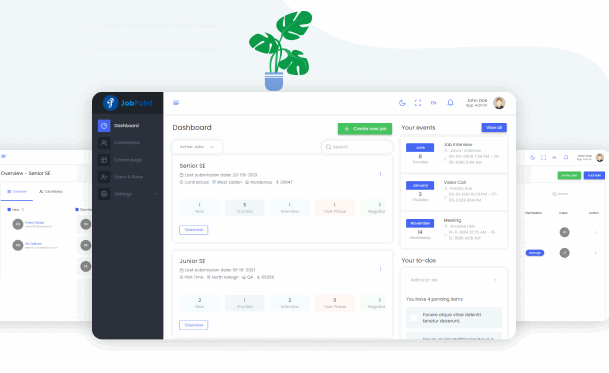Open Senior SE job options menu
This screenshot has height=373, width=609.
380,174
